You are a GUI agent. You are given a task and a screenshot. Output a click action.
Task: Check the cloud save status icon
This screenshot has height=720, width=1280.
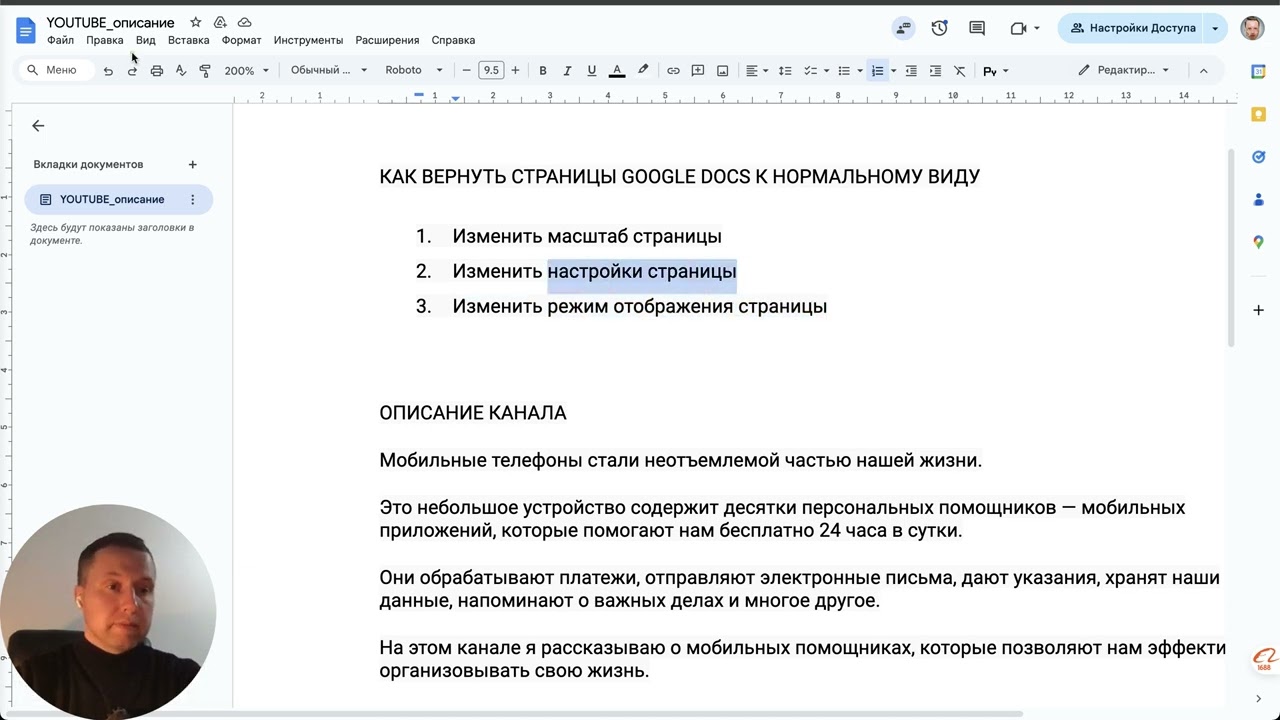click(244, 22)
